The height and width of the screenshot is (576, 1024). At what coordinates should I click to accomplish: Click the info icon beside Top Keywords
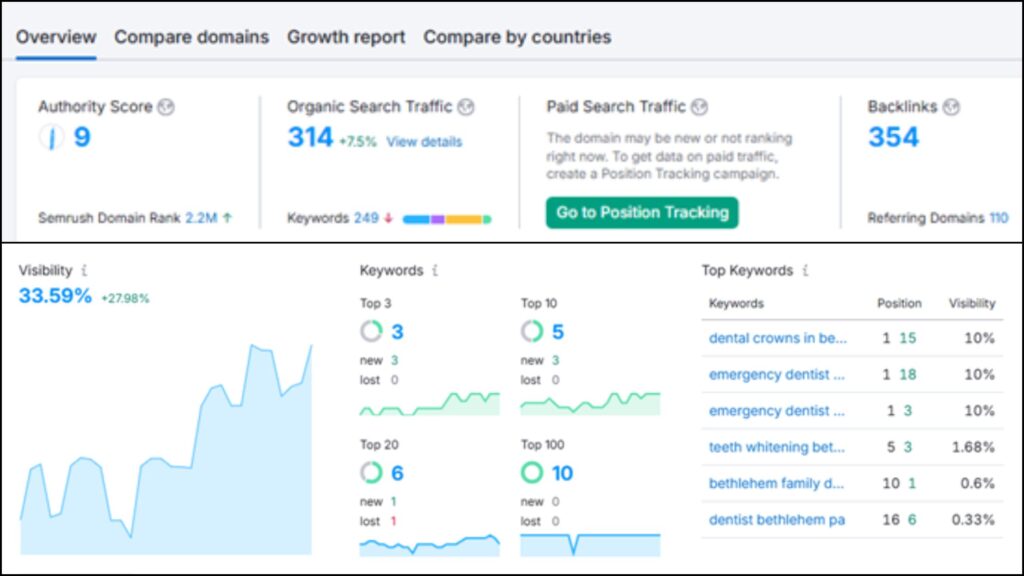click(x=805, y=270)
